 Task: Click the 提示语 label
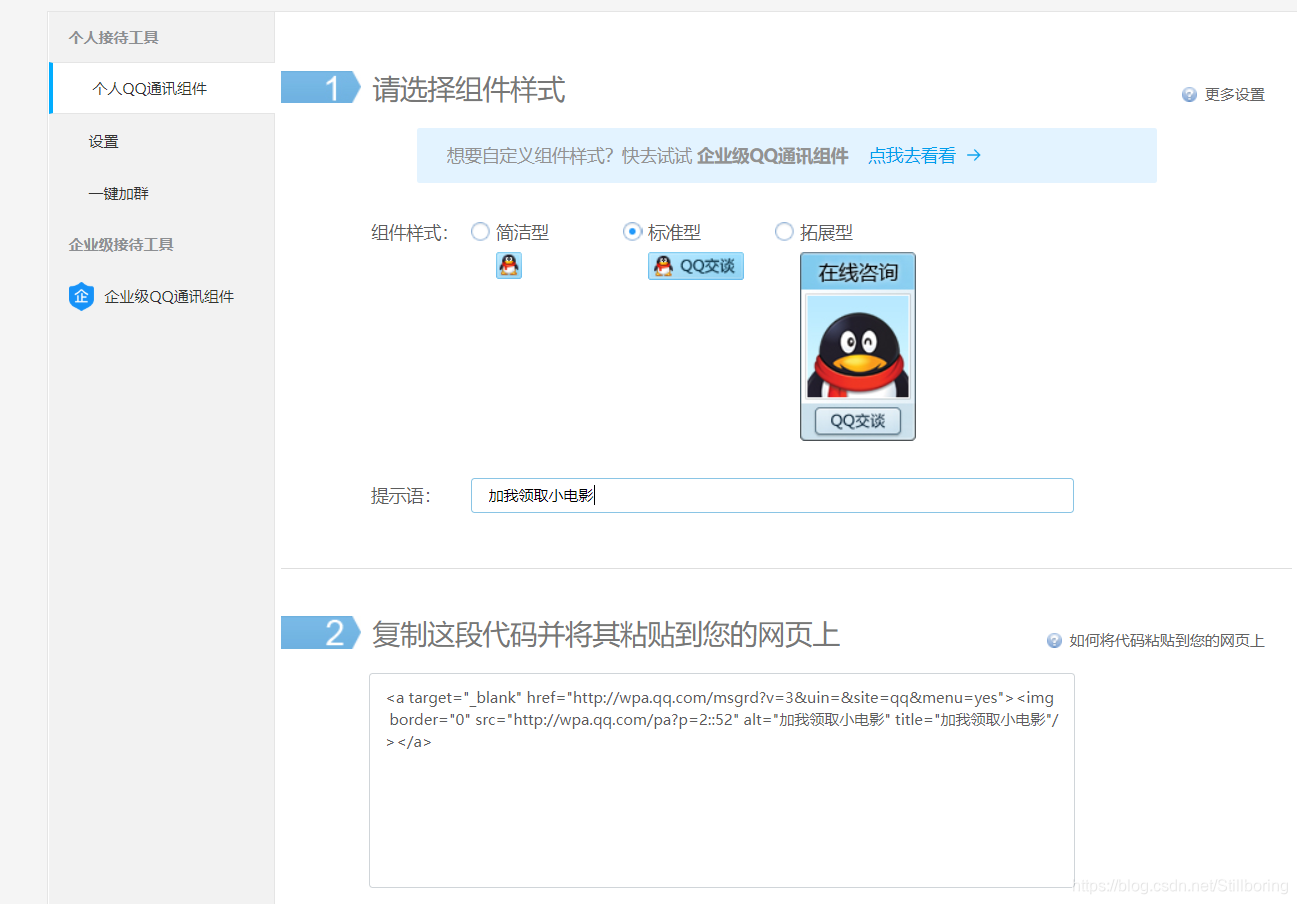401,496
